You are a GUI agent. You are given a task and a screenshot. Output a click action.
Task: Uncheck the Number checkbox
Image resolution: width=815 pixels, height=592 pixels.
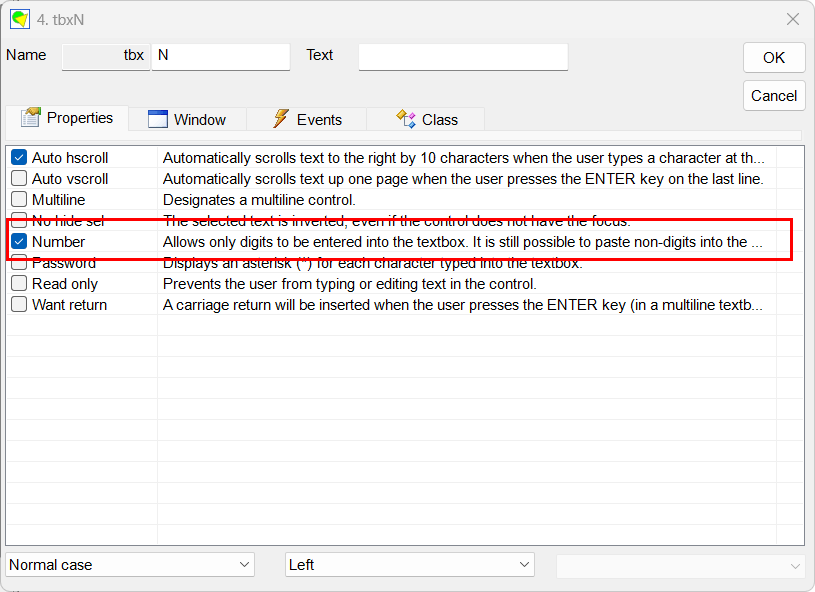click(19, 242)
